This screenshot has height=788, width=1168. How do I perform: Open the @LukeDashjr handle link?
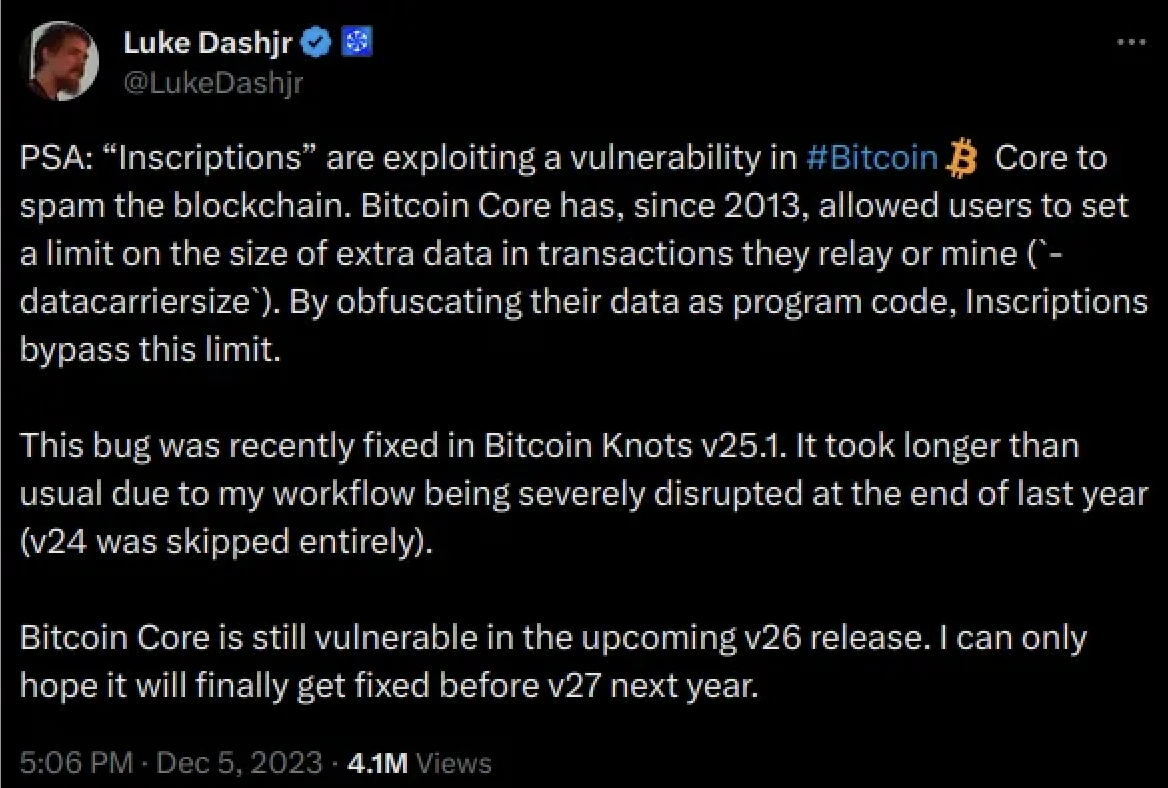pos(212,83)
